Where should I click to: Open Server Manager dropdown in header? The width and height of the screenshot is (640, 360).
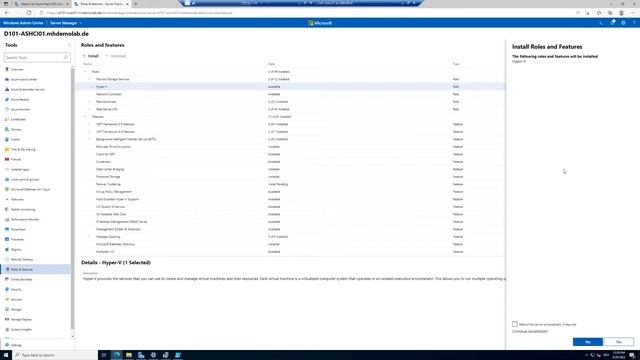[x=66, y=23]
